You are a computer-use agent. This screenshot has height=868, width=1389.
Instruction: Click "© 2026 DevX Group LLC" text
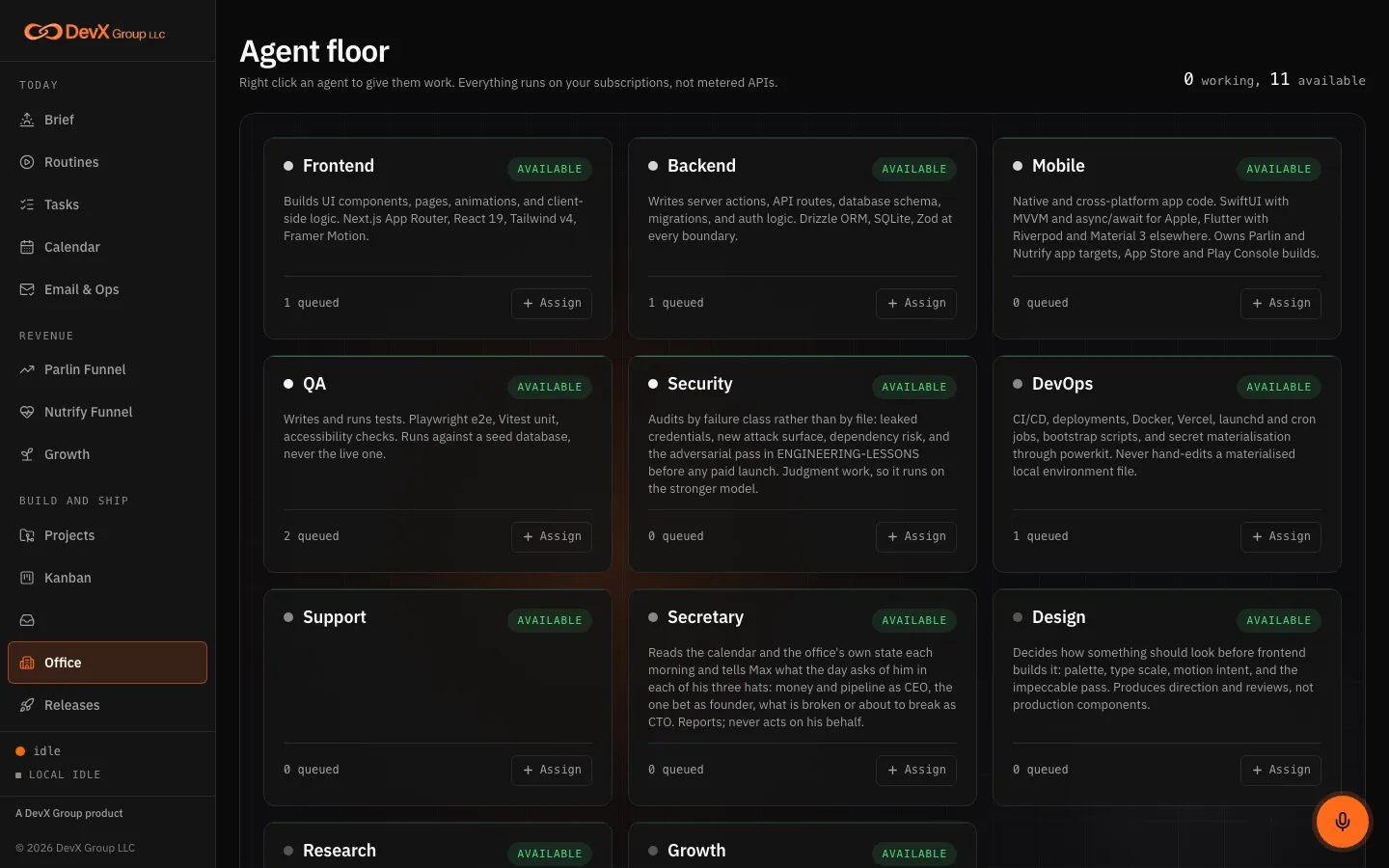pos(75,848)
